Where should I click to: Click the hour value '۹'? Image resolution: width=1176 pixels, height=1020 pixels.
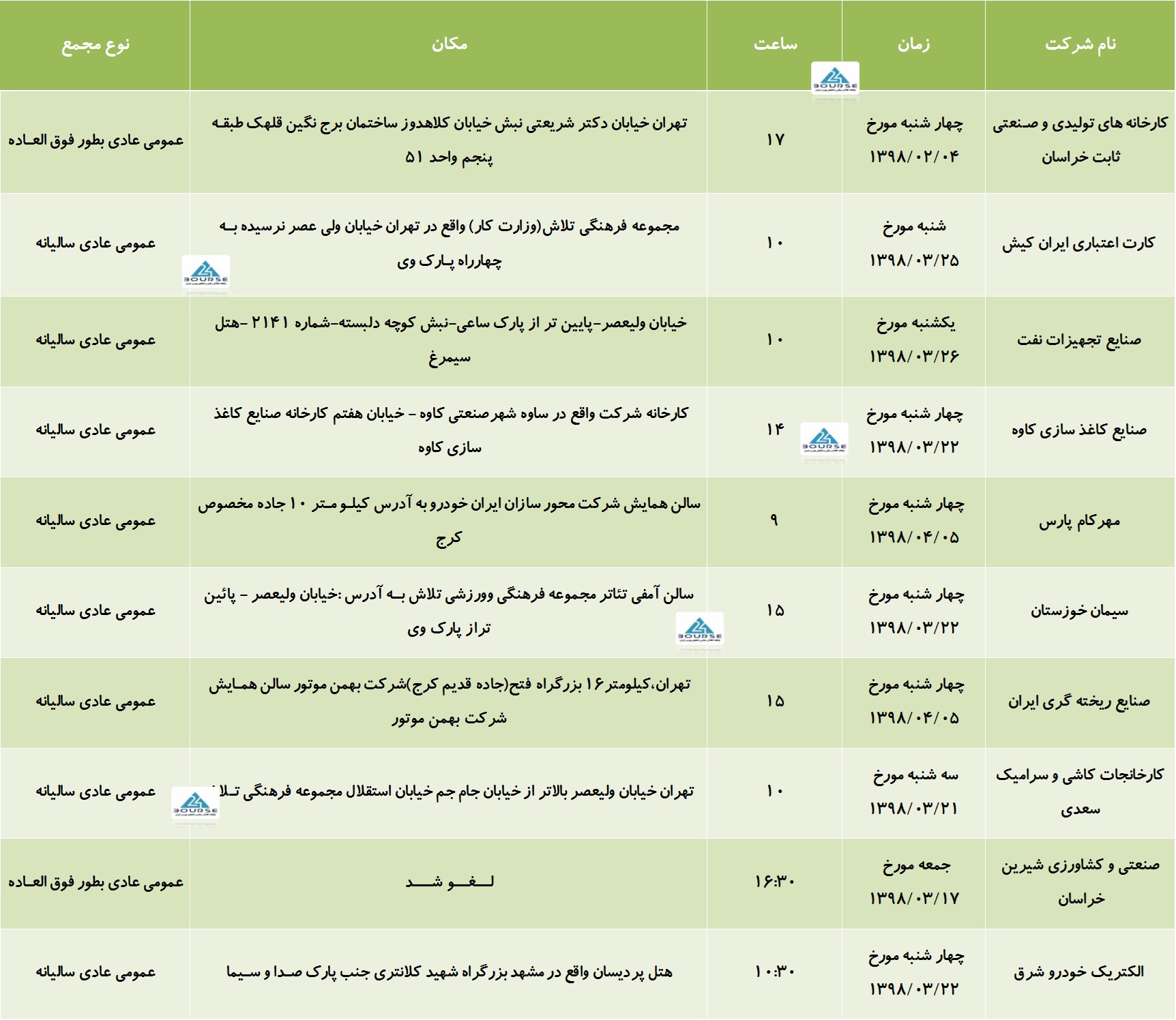pos(774,520)
